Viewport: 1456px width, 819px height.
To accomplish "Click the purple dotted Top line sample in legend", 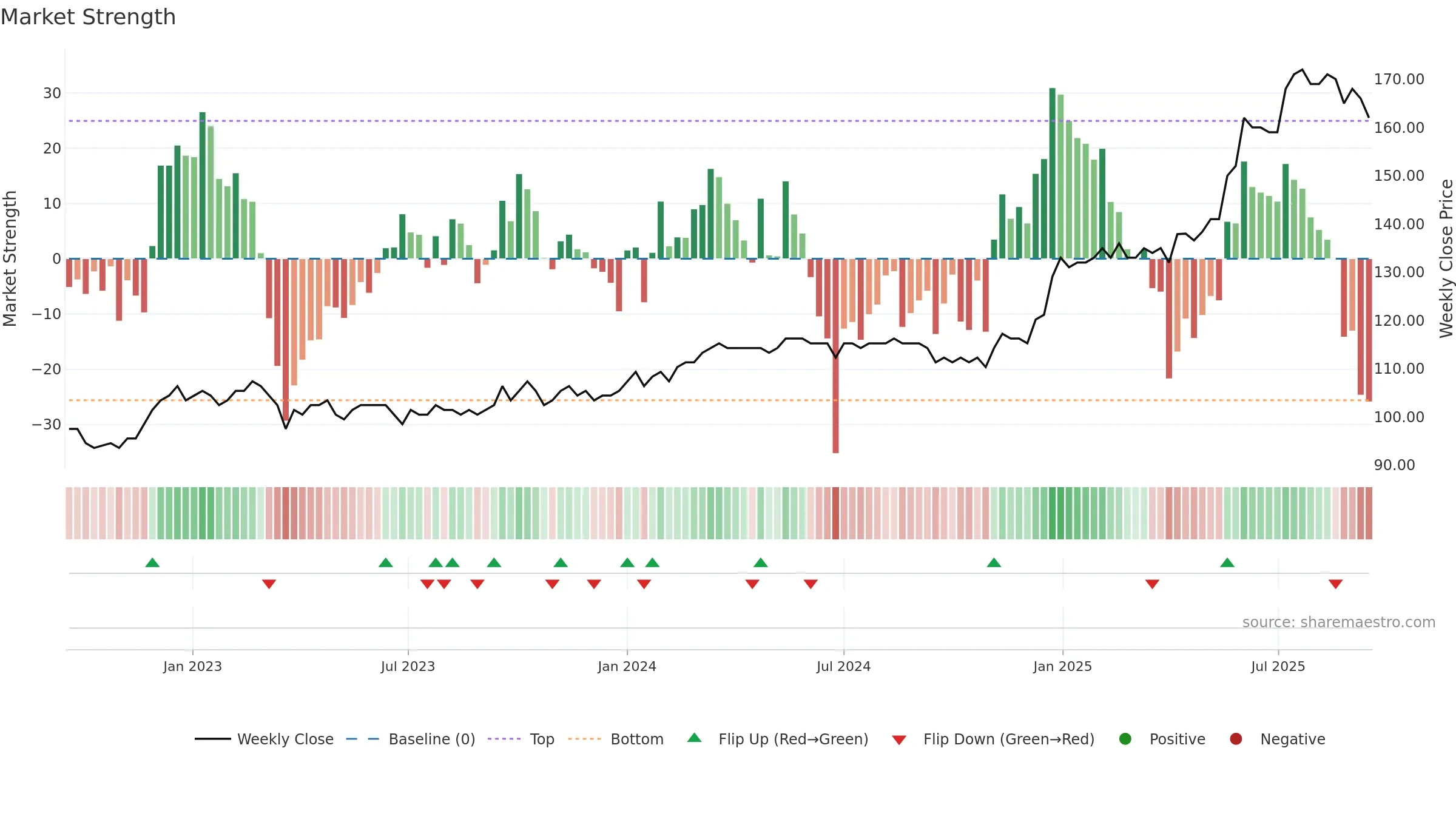I will [504, 739].
